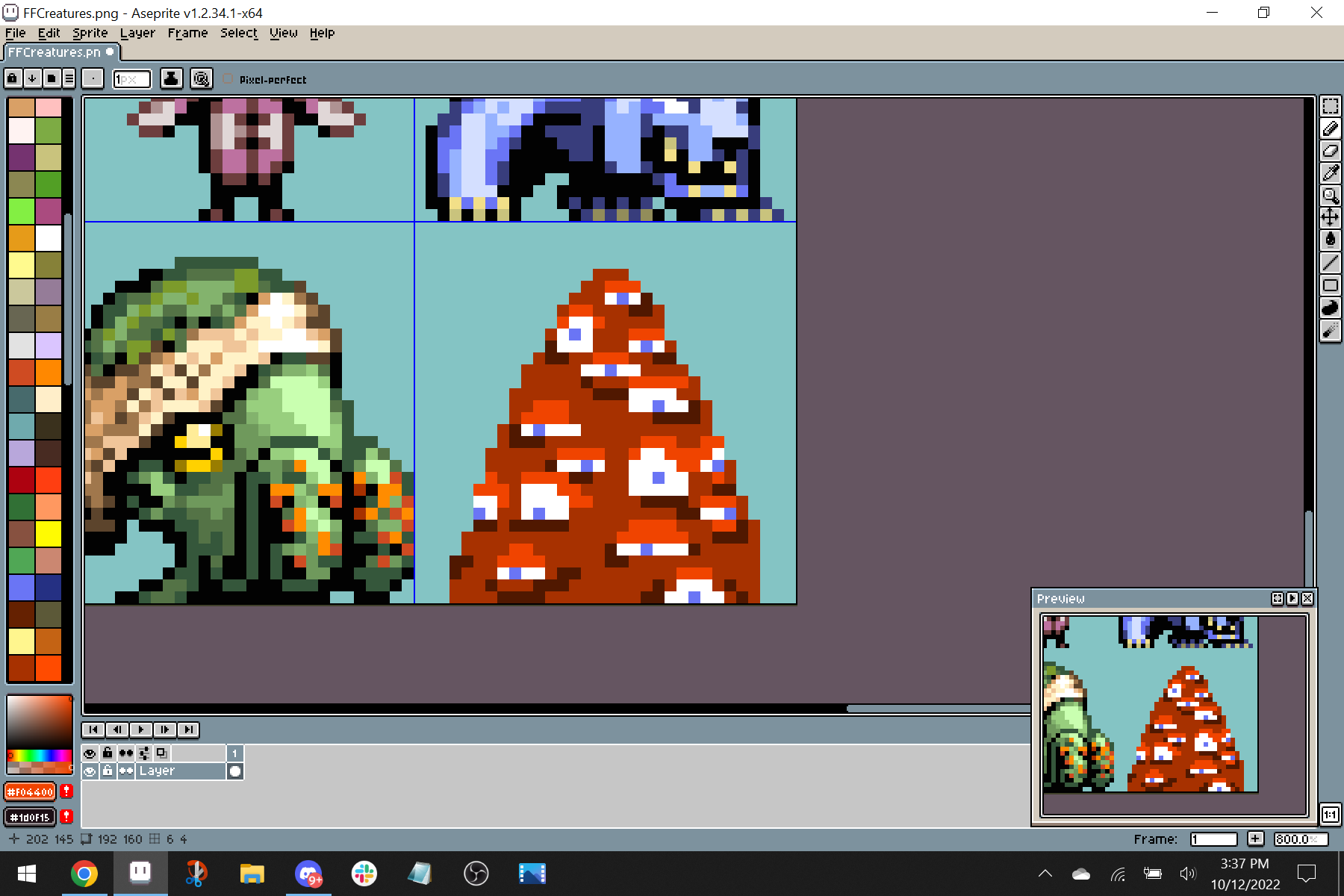This screenshot has height=896, width=1344.
Task: Open the palette options menu icon
Action: (69, 78)
